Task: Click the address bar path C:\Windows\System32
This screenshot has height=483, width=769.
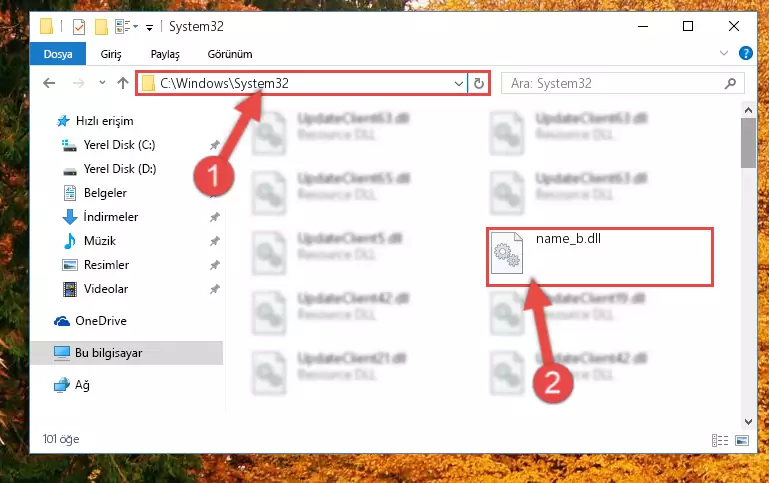Action: (x=224, y=83)
